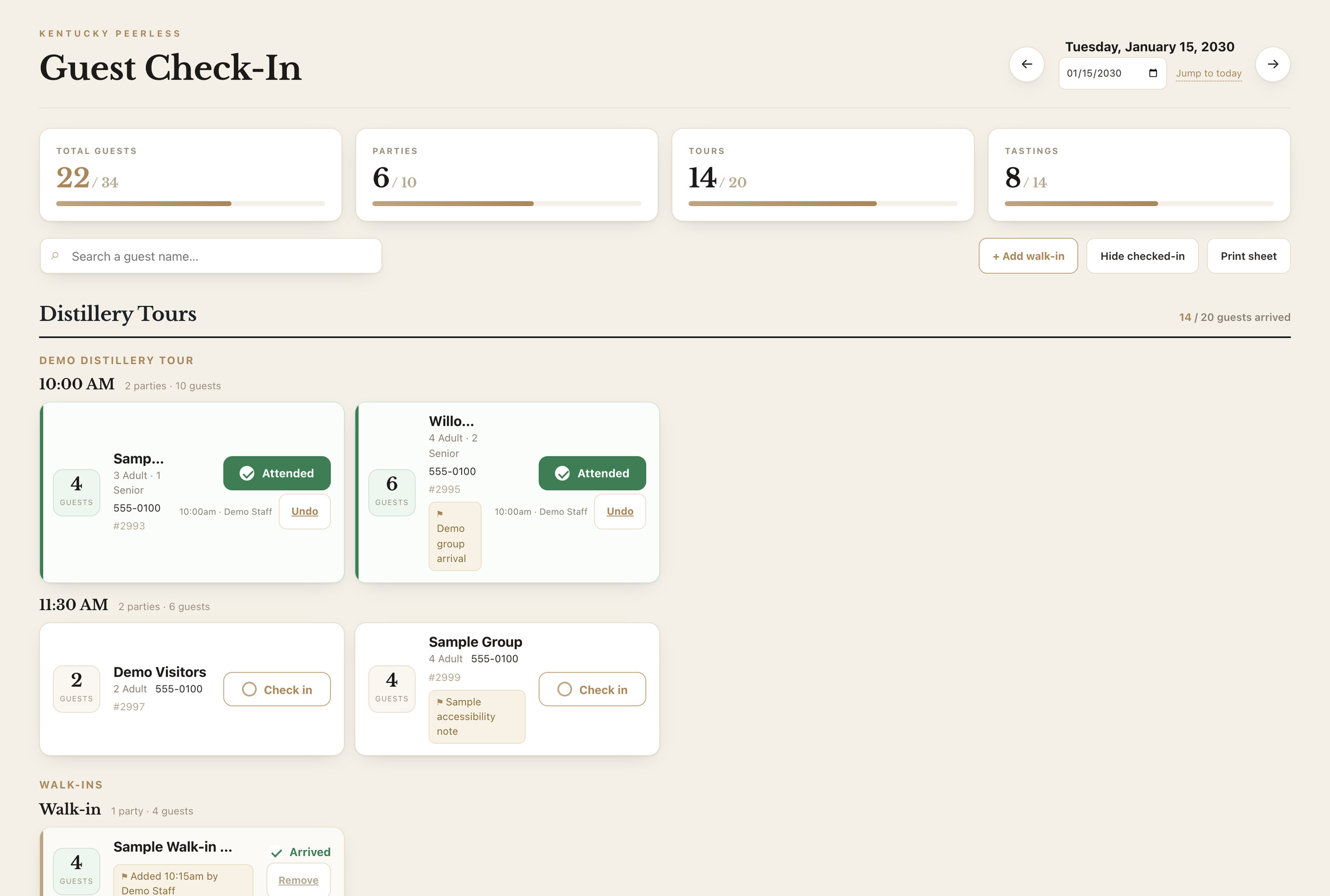
Task: Click booking number #2997
Action: pos(129,707)
